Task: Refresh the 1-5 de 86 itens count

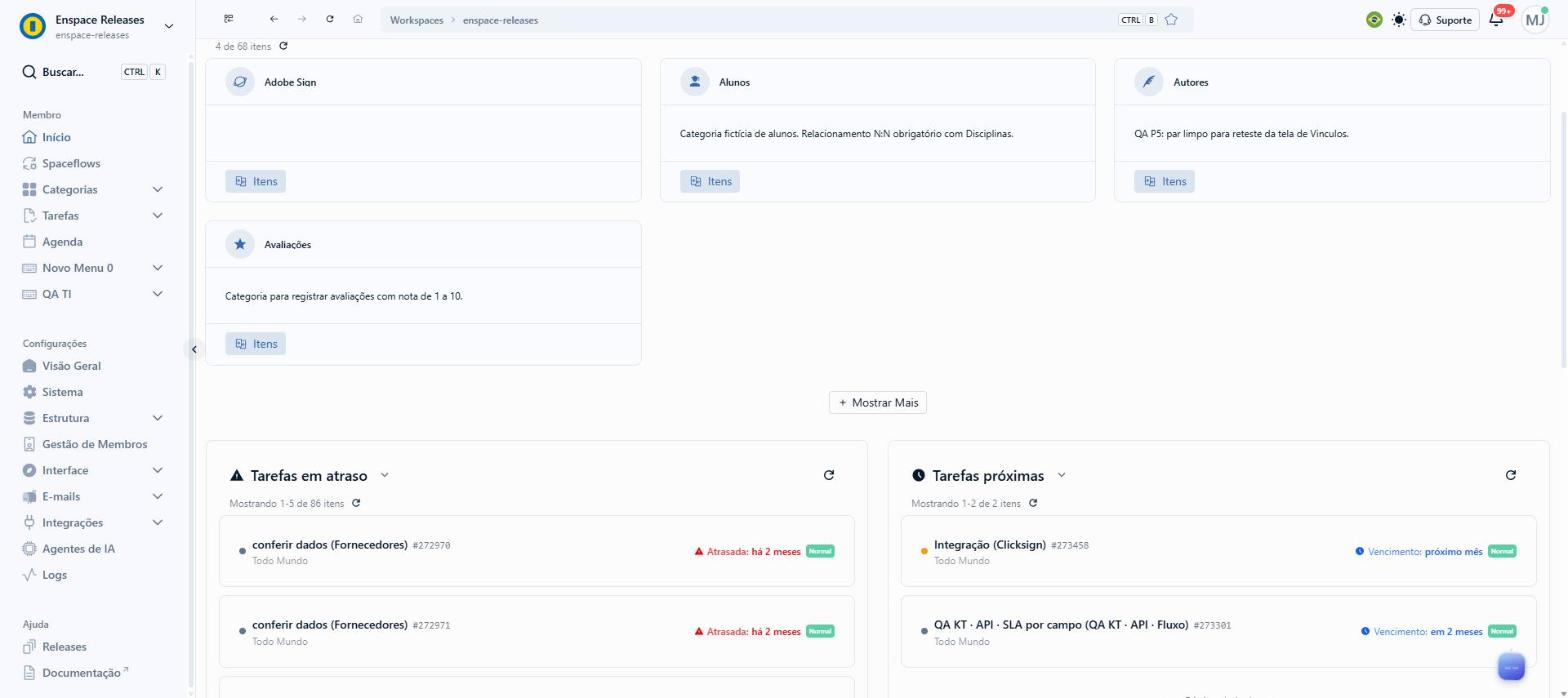Action: pos(356,503)
